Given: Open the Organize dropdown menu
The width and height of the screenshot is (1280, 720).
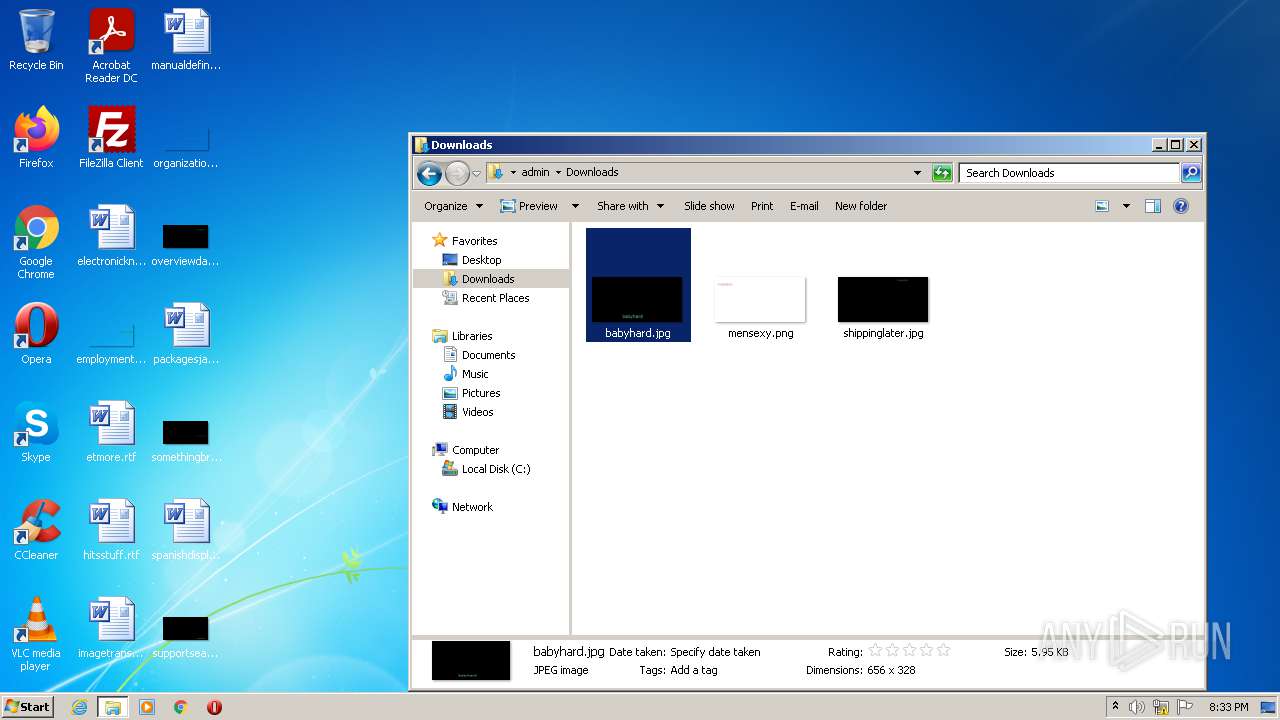Looking at the screenshot, I should click(453, 206).
